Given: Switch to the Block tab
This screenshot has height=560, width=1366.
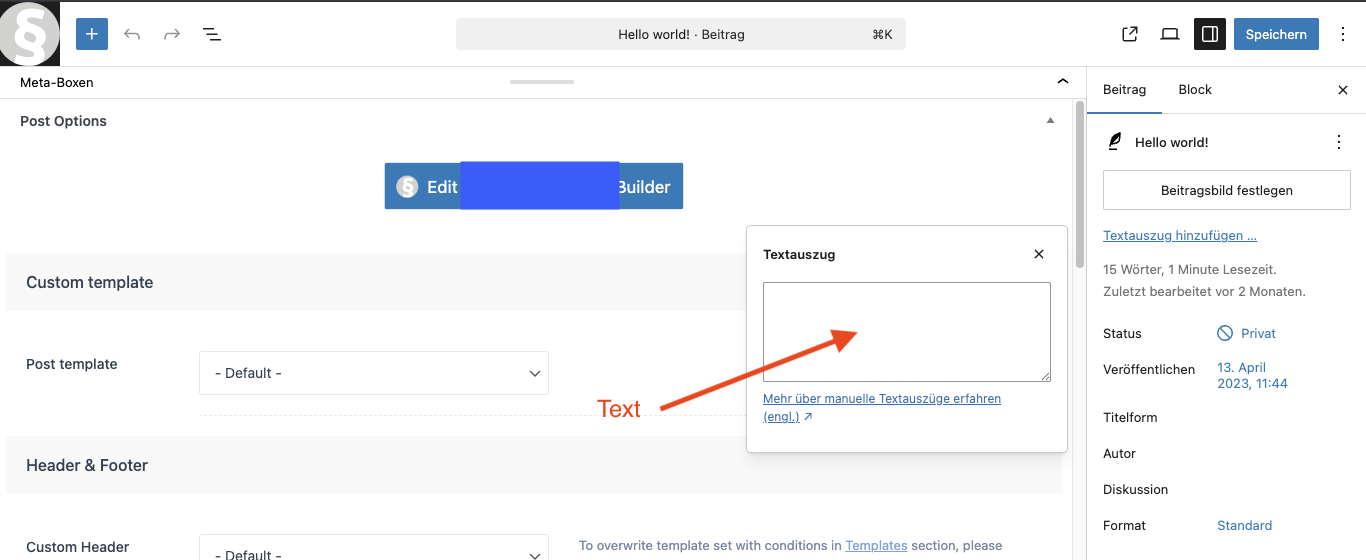Looking at the screenshot, I should (1194, 90).
